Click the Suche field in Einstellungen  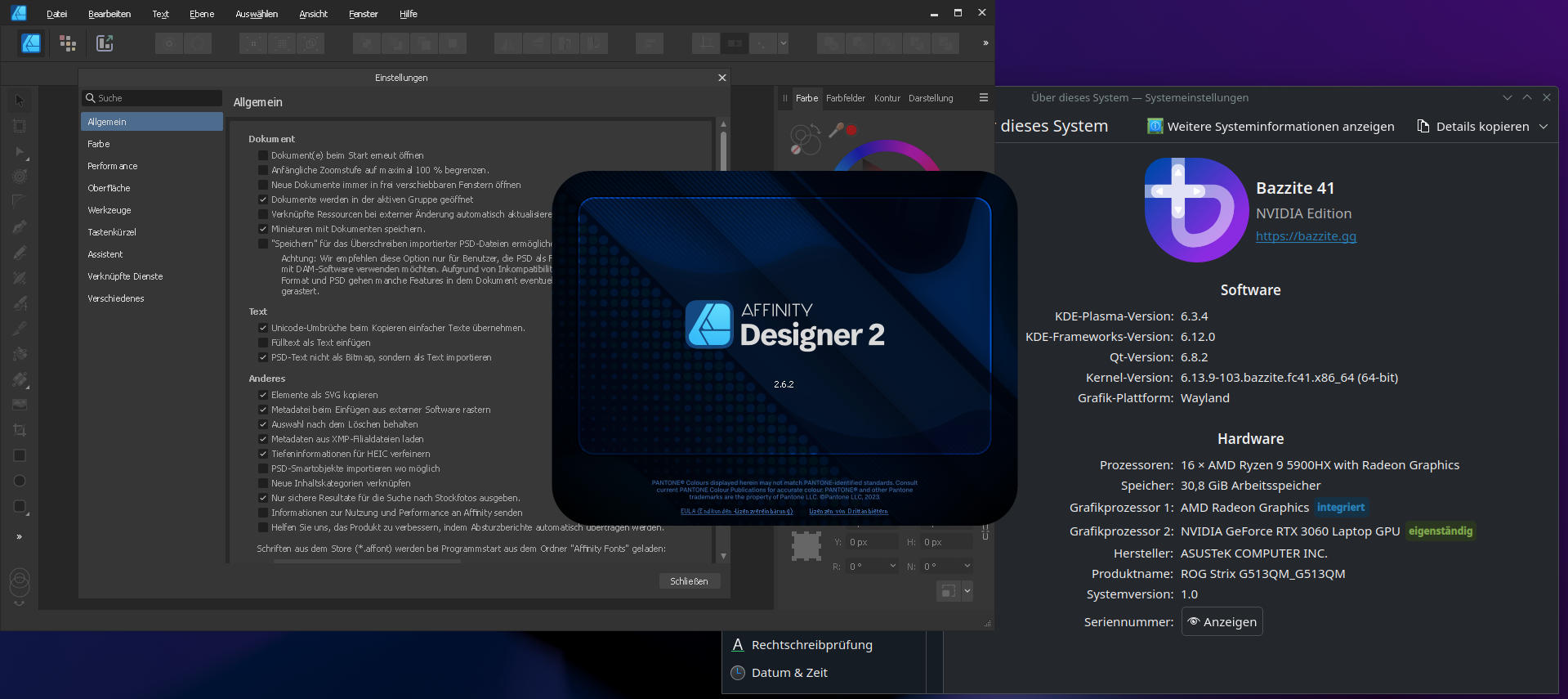point(152,98)
